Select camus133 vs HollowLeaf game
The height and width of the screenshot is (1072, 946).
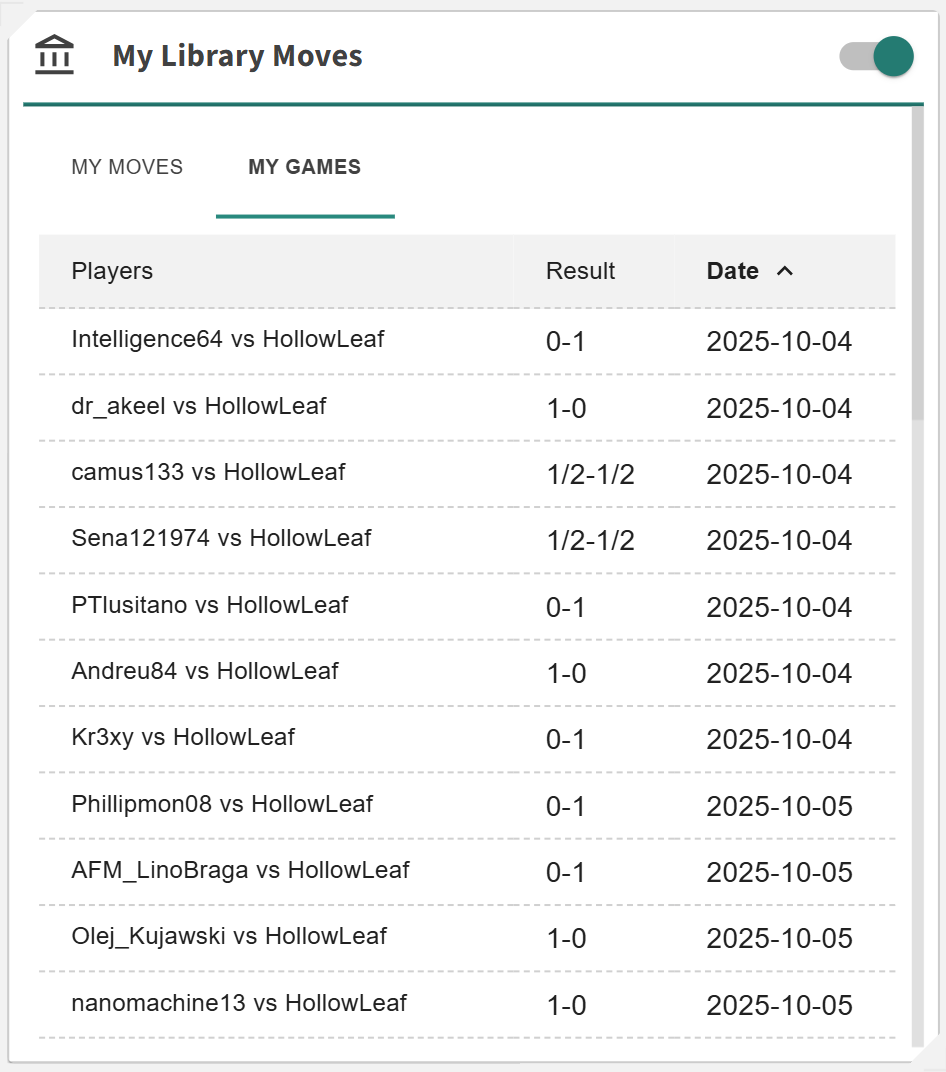(x=208, y=472)
